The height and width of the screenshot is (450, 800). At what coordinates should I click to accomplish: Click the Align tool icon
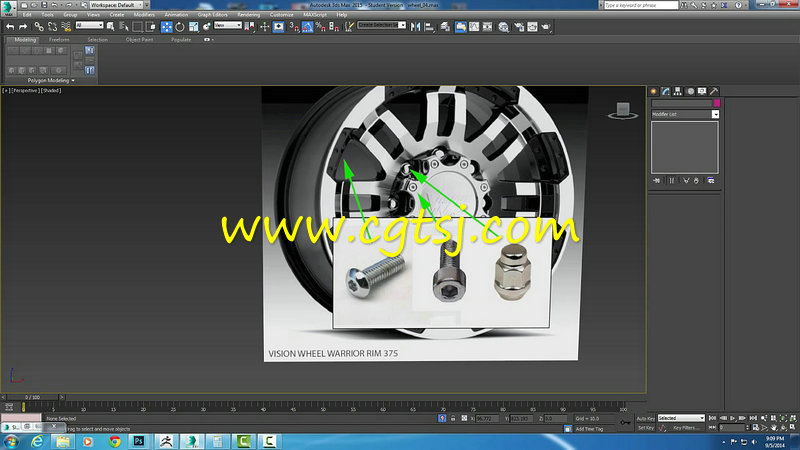tap(429, 27)
